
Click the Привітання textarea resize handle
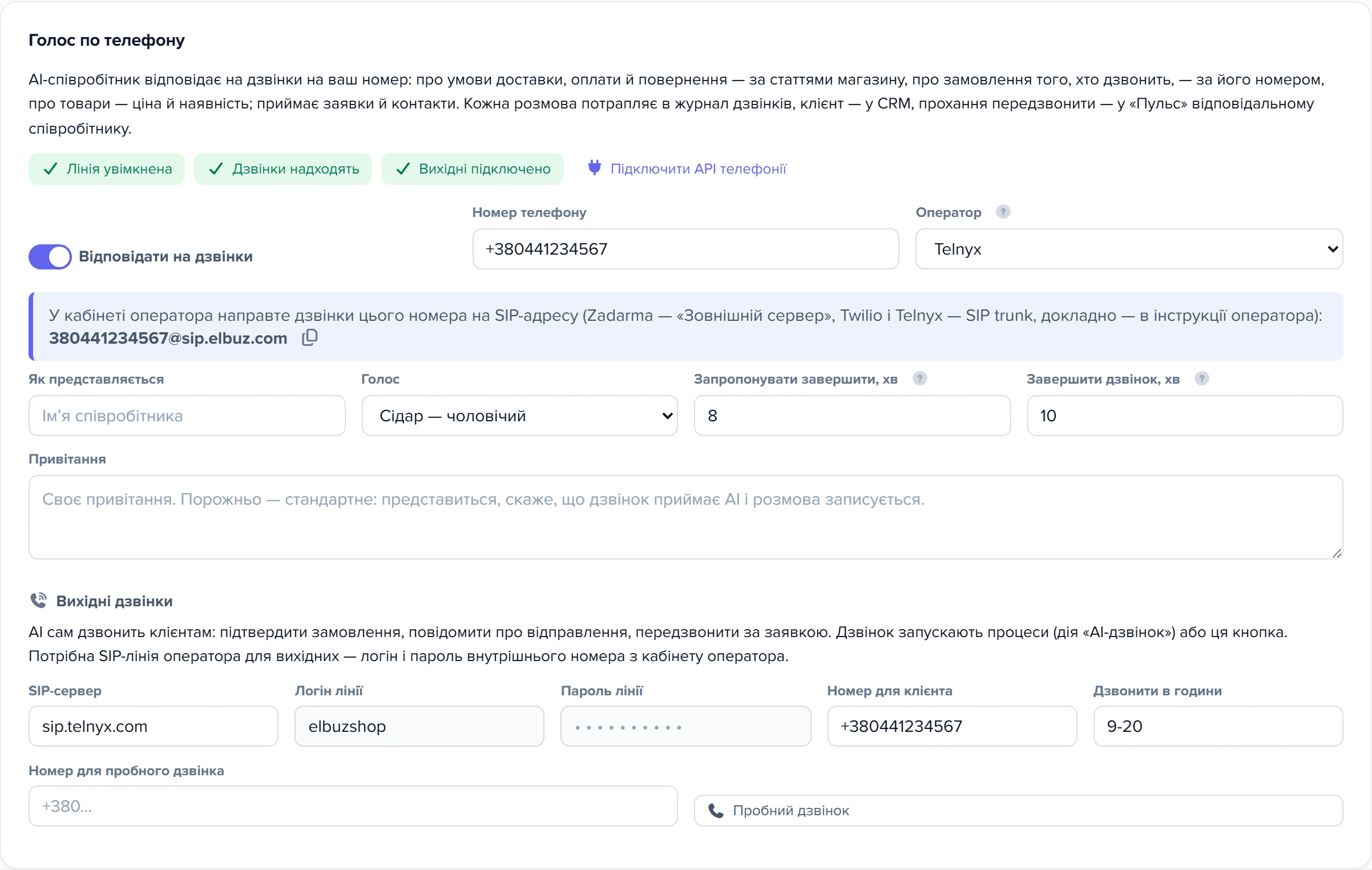(1337, 553)
